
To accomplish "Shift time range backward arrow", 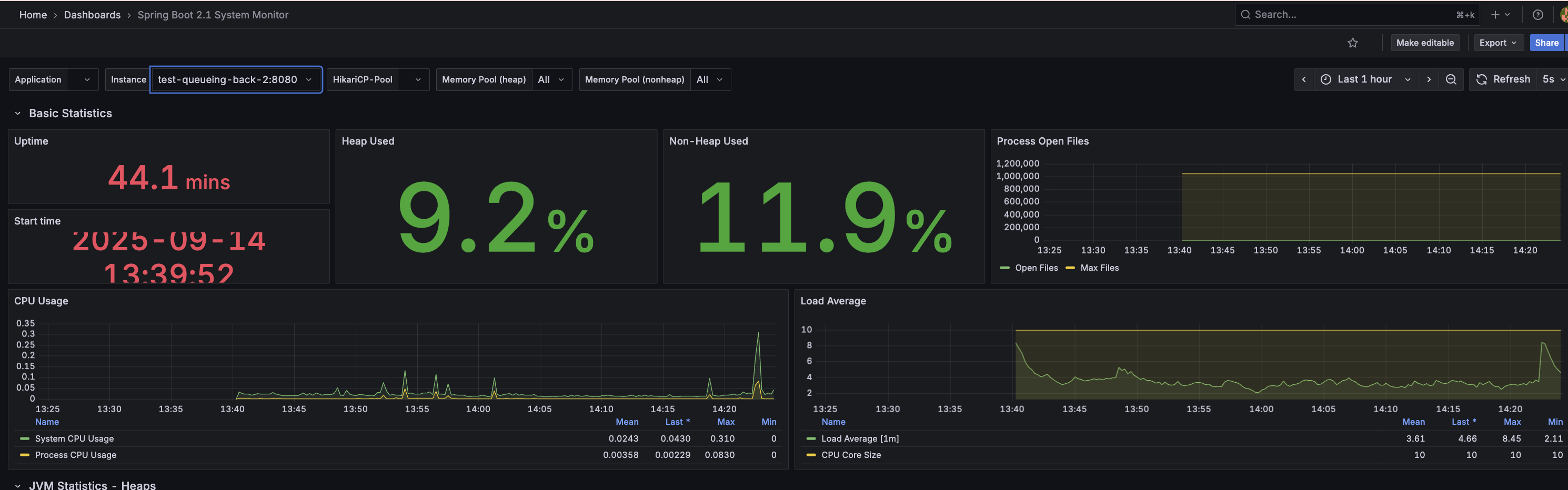I will click(x=1304, y=79).
